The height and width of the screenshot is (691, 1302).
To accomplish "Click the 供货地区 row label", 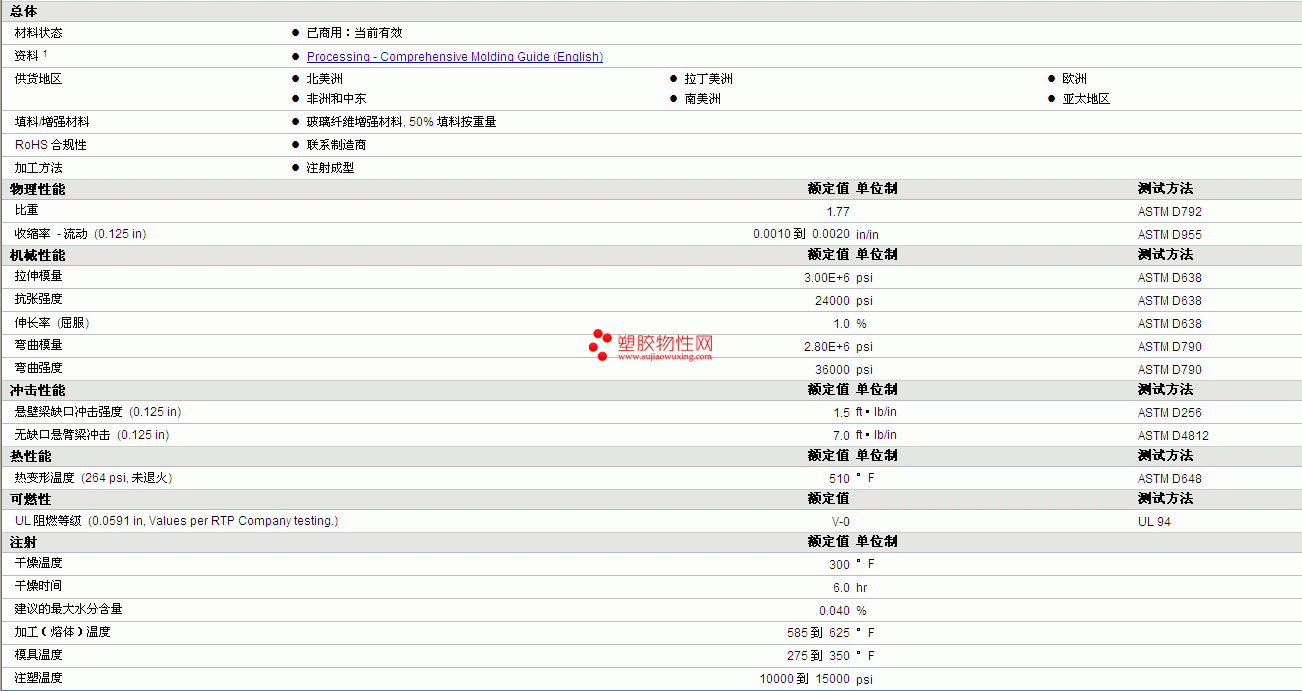I will [39, 79].
